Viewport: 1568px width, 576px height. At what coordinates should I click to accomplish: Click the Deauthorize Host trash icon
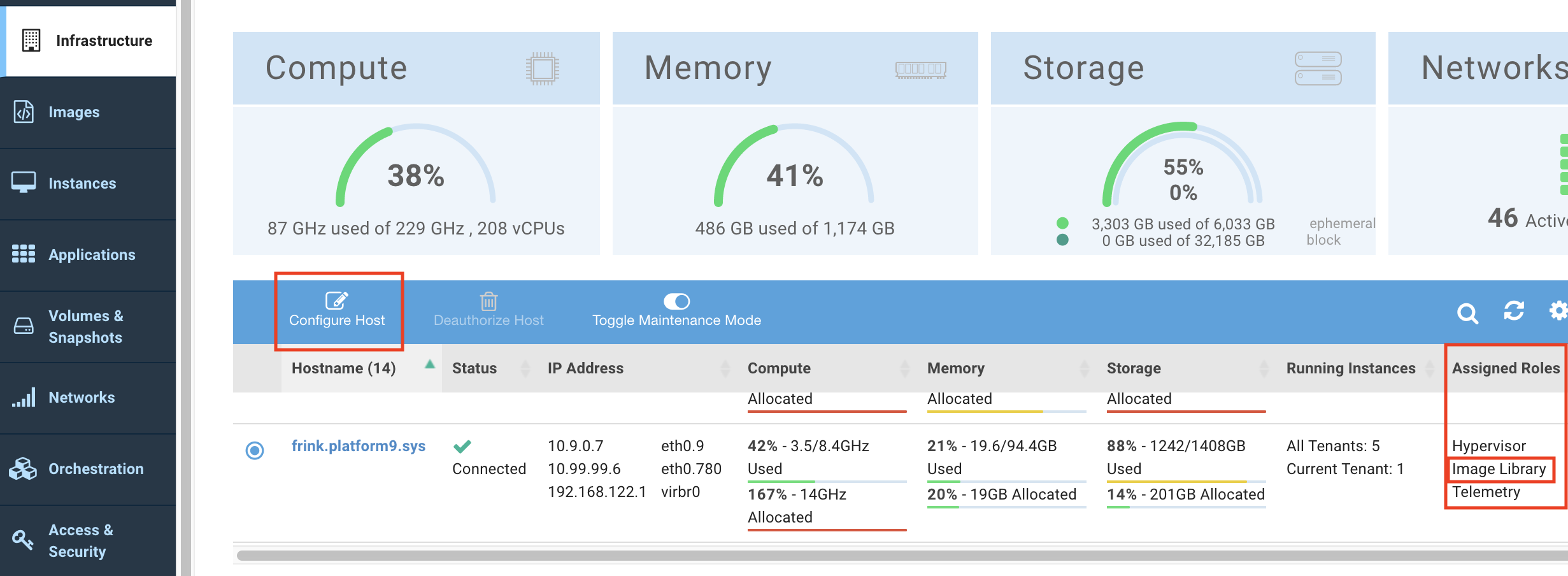pyautogui.click(x=488, y=301)
